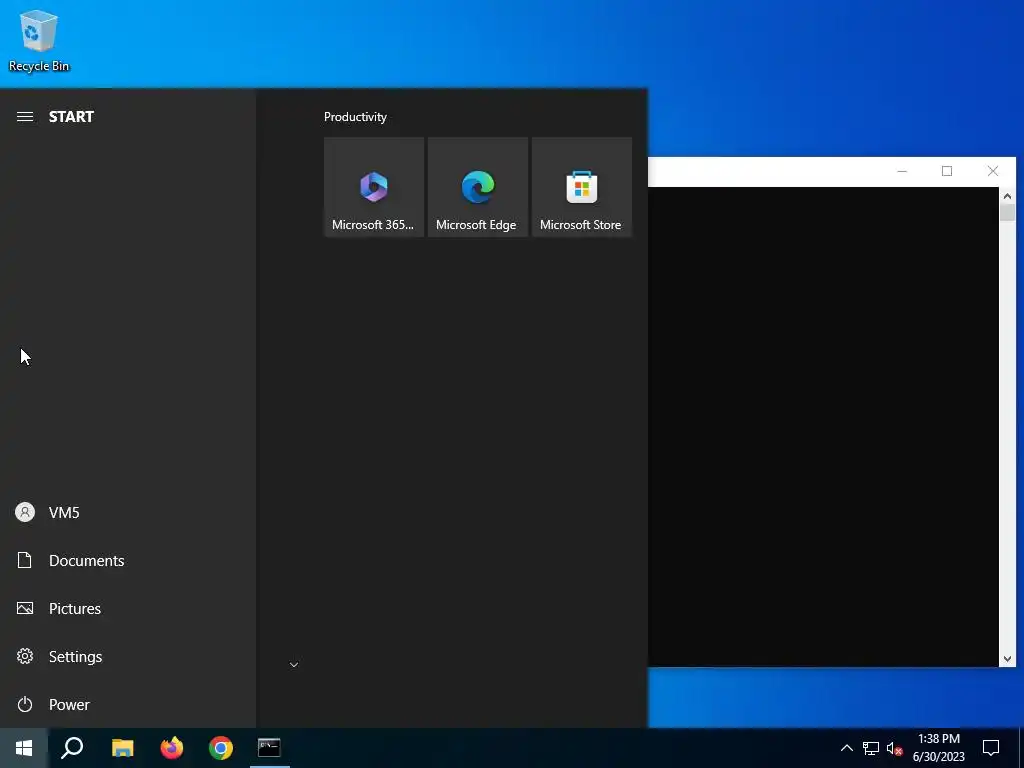Maximize the console window

(947, 171)
